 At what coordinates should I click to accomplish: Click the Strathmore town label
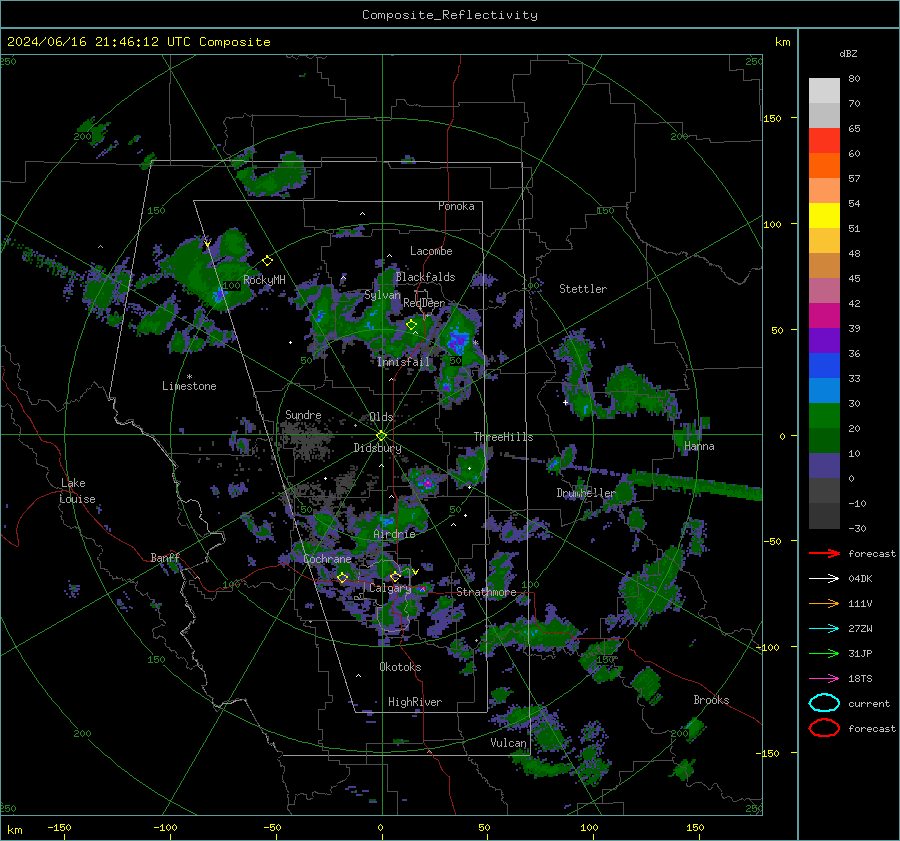click(486, 592)
